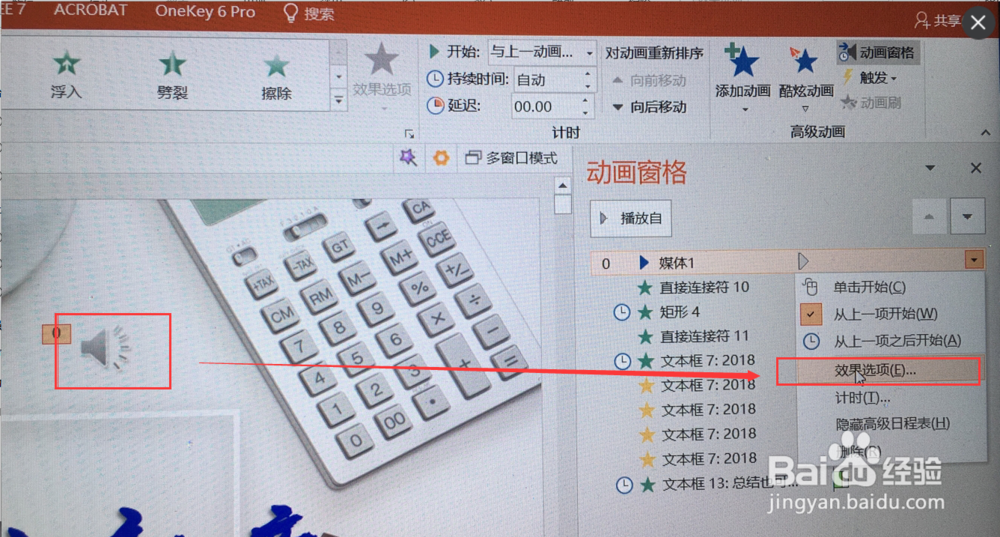Click clock icon beside 文本框 13
This screenshot has width=1000, height=537.
624,485
